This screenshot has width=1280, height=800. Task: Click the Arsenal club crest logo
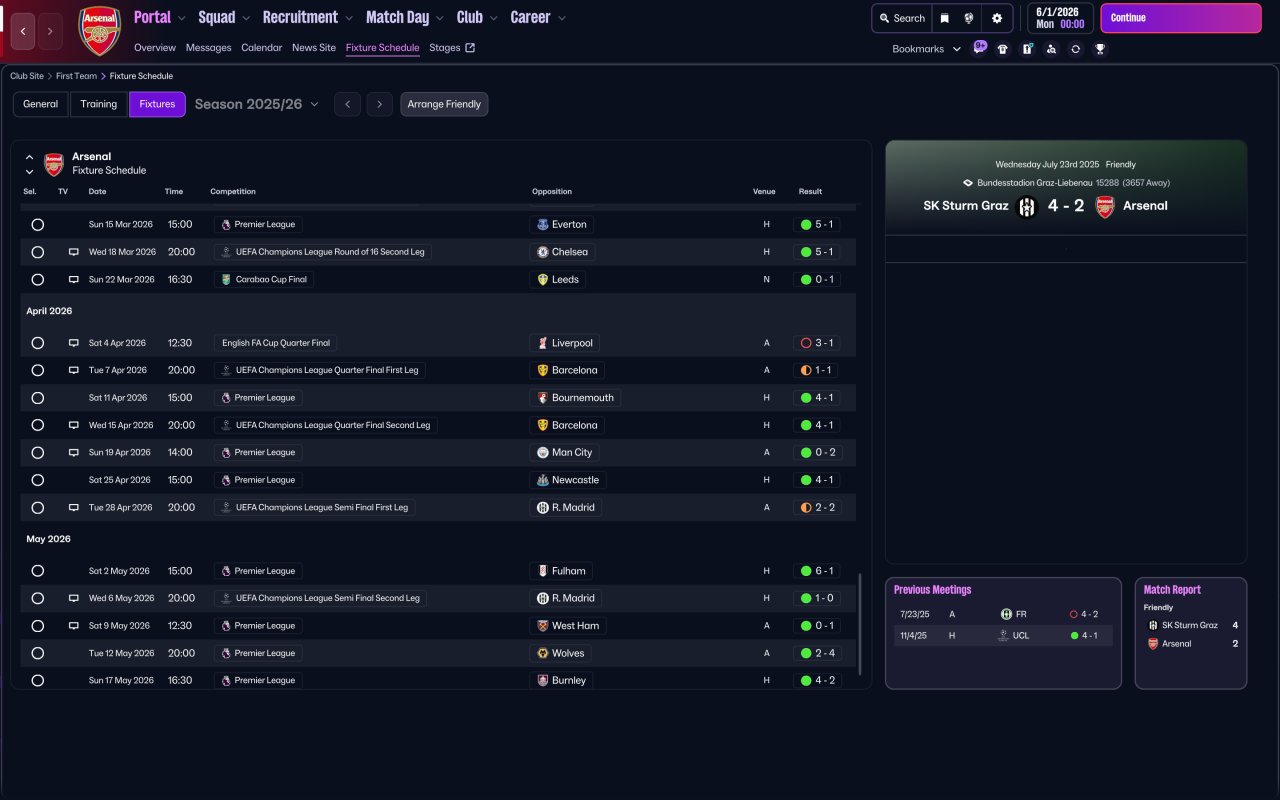pos(99,31)
